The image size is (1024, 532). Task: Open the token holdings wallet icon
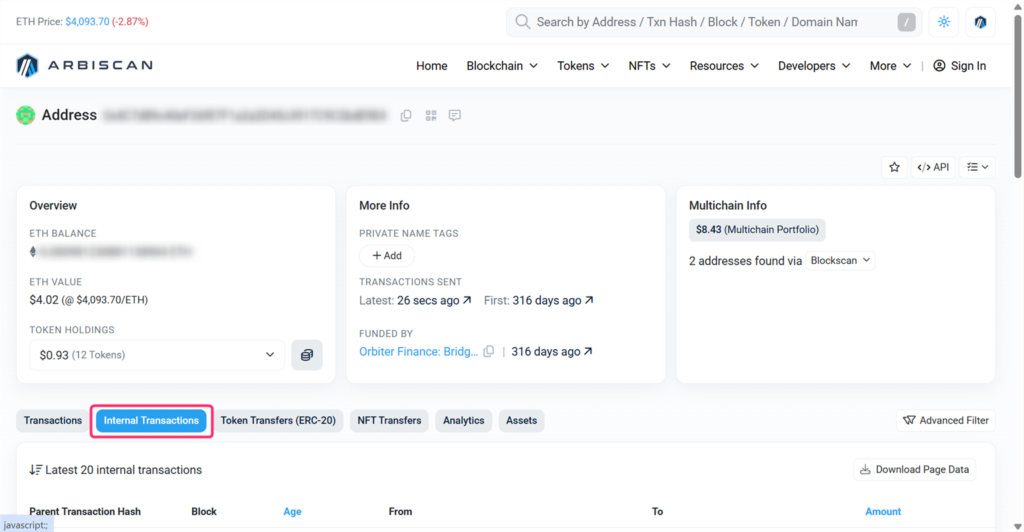coord(307,355)
